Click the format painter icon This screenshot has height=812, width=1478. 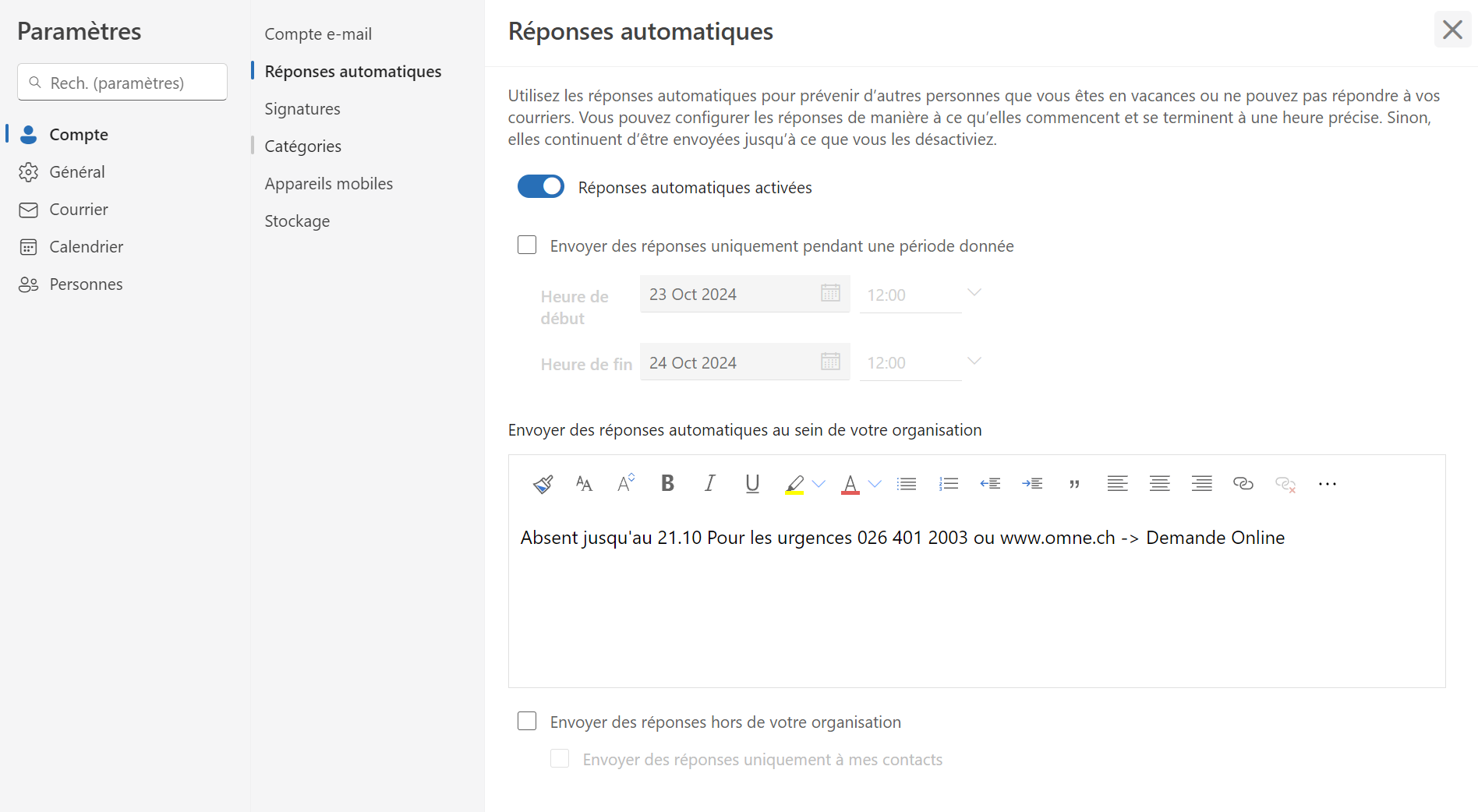click(x=543, y=484)
